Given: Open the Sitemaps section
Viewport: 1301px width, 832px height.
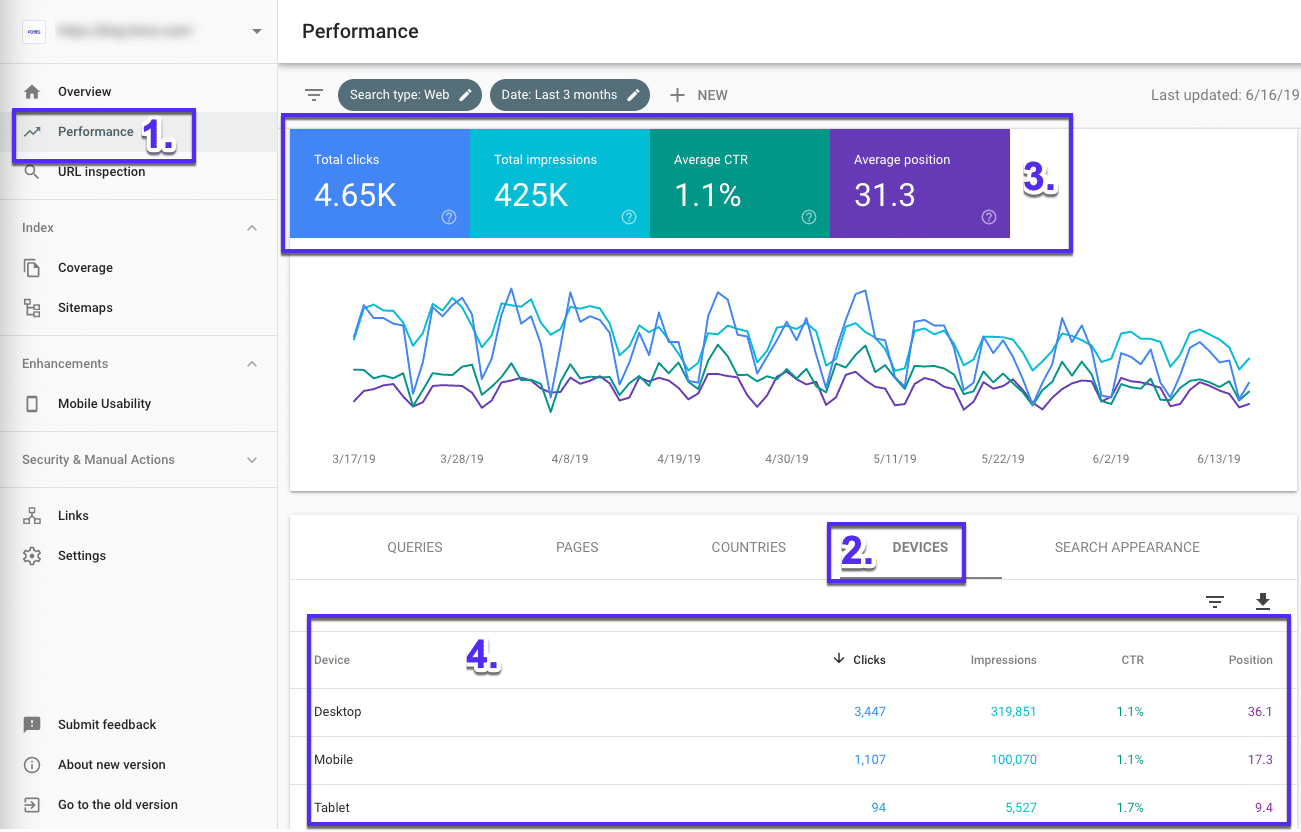Looking at the screenshot, I should (x=84, y=307).
